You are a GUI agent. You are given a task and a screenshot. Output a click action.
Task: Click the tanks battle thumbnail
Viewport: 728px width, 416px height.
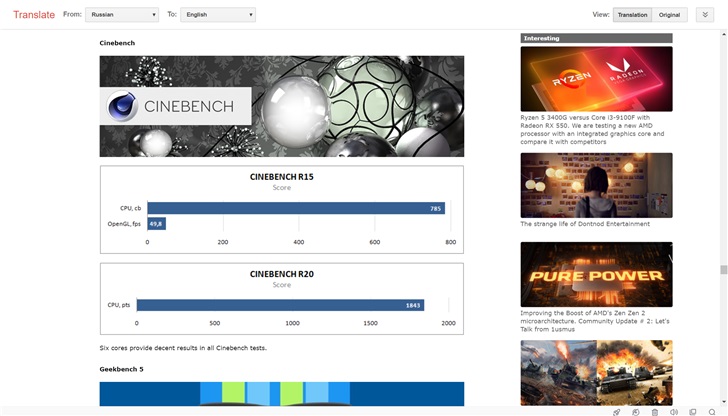[x=596, y=373]
